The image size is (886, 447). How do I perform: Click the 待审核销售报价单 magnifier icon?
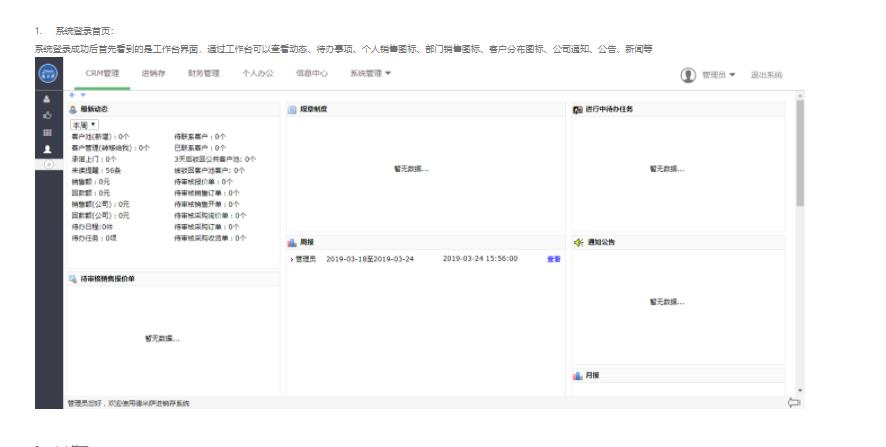click(x=73, y=279)
